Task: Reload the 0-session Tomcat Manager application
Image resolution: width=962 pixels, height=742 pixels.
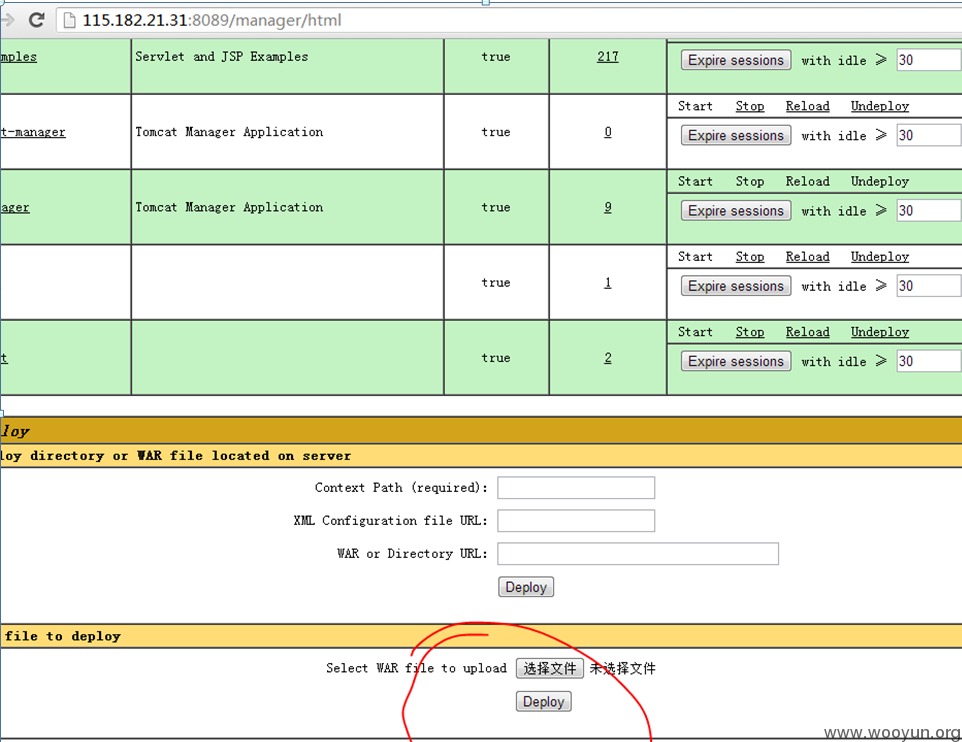Action: 807,106
